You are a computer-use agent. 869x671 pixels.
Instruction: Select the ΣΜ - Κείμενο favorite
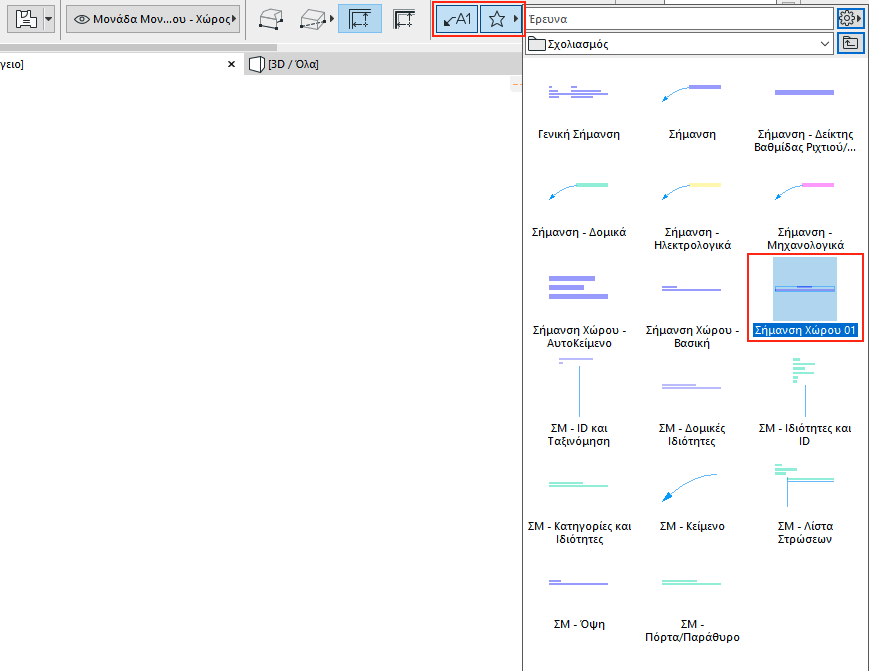pyautogui.click(x=692, y=501)
